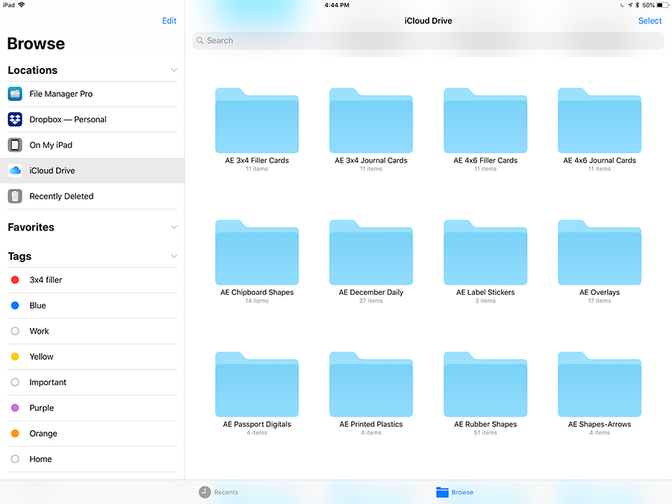Tap the battery indicator in status bar

pyautogui.click(x=662, y=5)
